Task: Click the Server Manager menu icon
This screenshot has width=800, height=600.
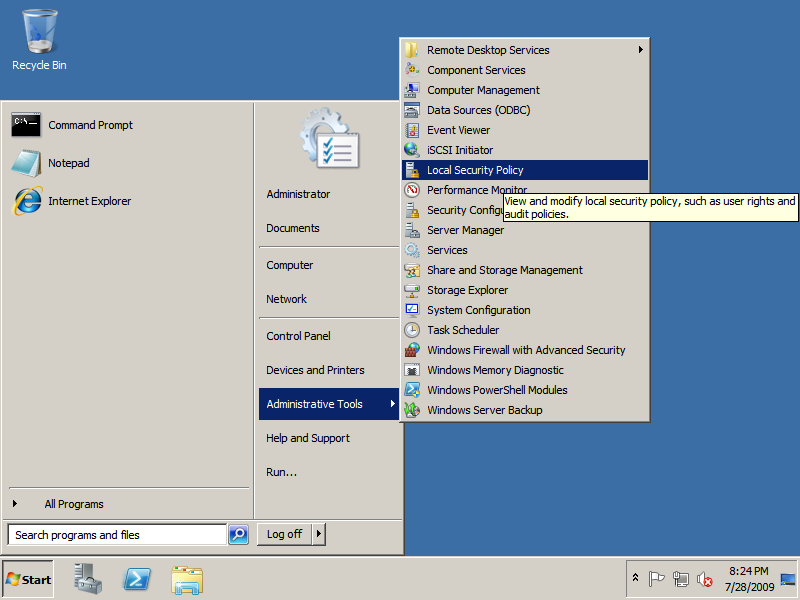Action: tap(412, 230)
